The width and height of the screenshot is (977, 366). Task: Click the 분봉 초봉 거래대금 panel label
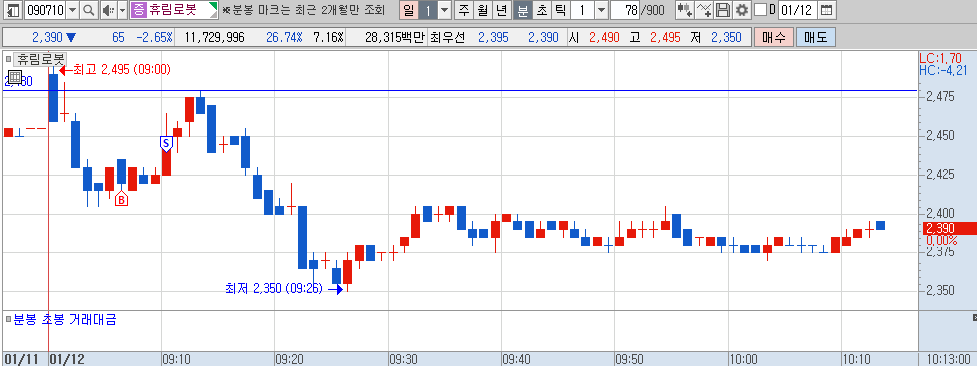(x=65, y=320)
